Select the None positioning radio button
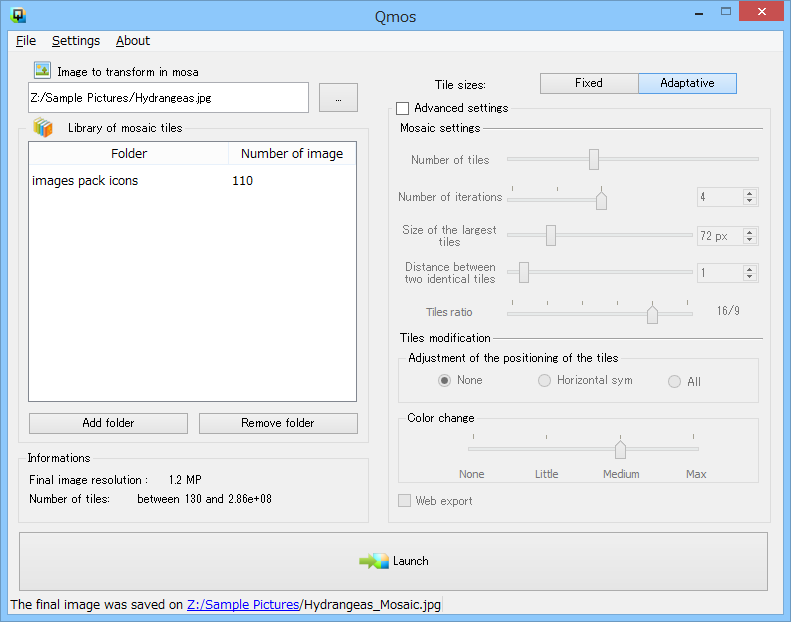This screenshot has width=791, height=622. [x=444, y=380]
